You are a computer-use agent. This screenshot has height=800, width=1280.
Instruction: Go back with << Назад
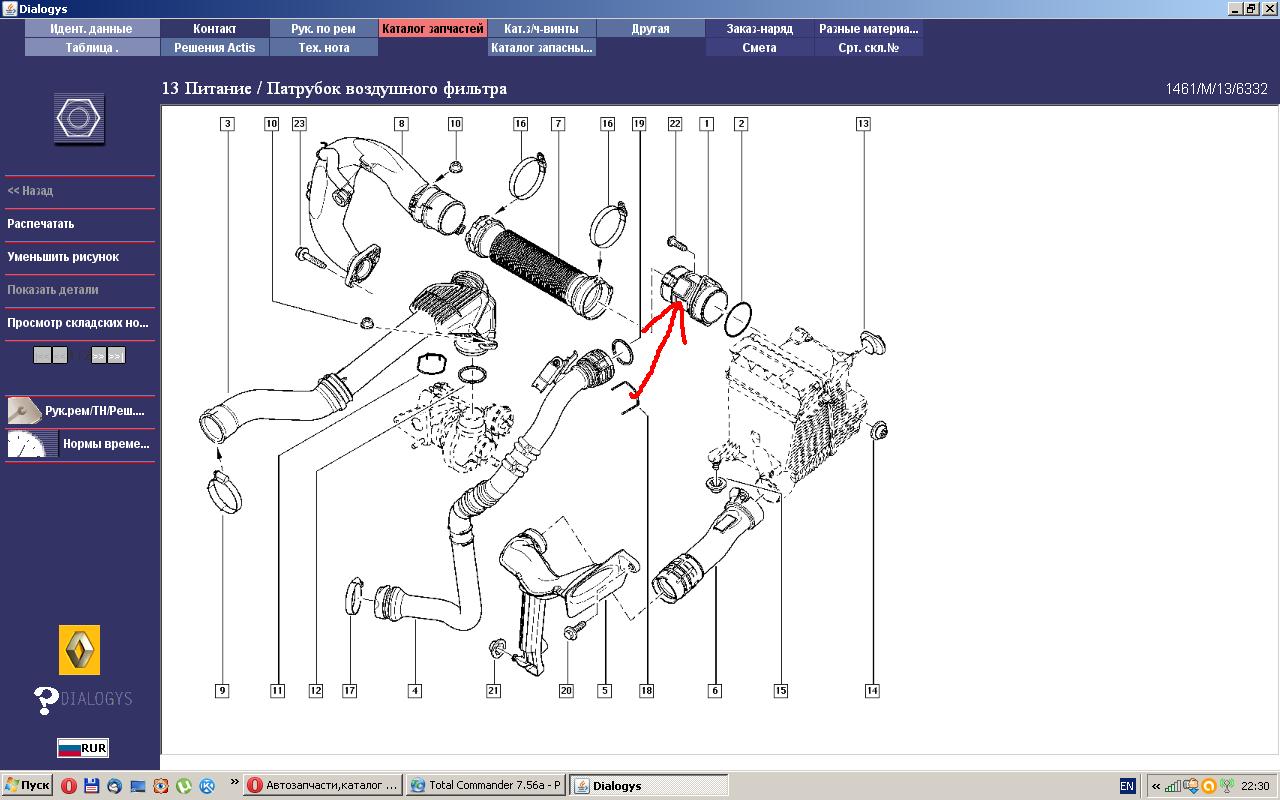point(30,191)
